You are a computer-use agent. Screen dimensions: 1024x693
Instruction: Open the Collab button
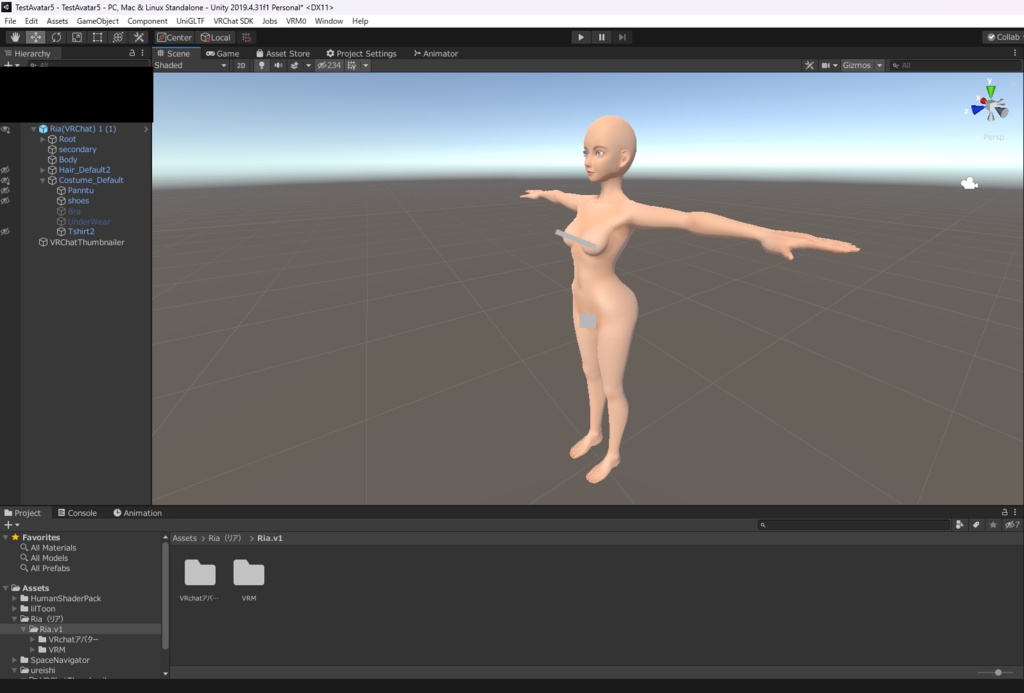pyautogui.click(x=1004, y=37)
